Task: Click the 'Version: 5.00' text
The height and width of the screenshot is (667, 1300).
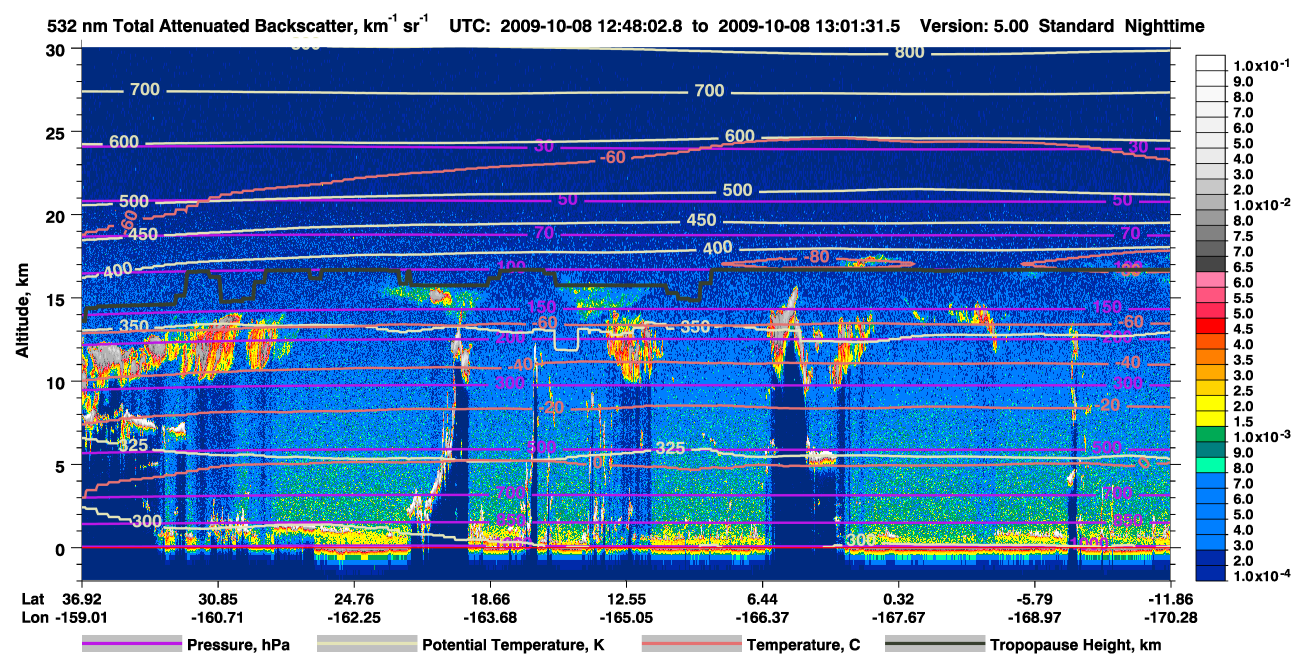Action: (x=972, y=26)
